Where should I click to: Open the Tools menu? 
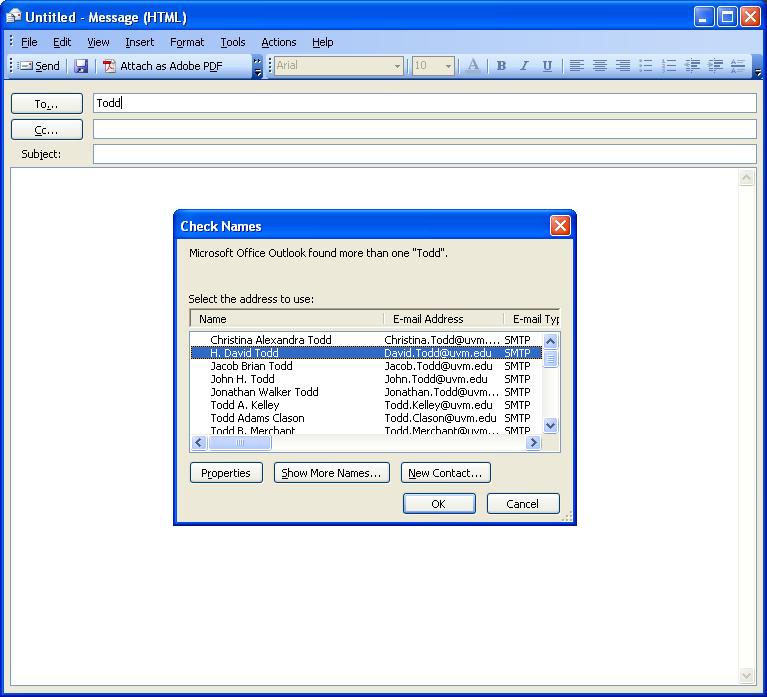233,42
